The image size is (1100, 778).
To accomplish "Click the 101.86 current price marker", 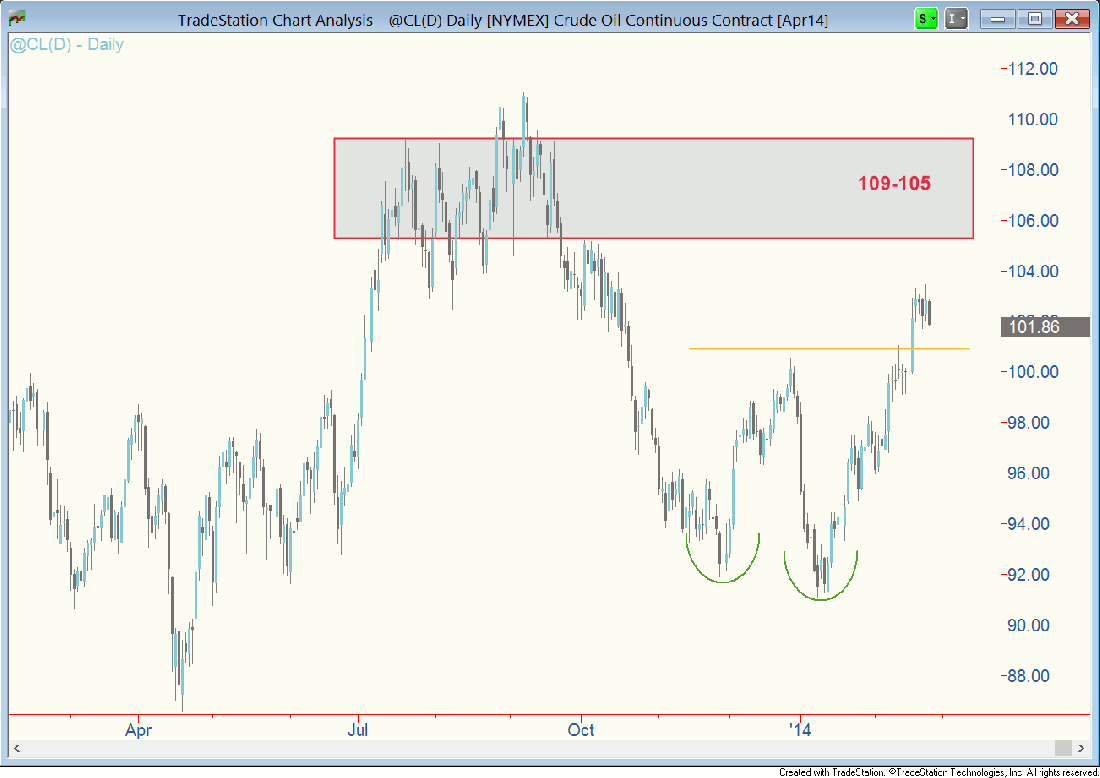I will (x=1044, y=327).
